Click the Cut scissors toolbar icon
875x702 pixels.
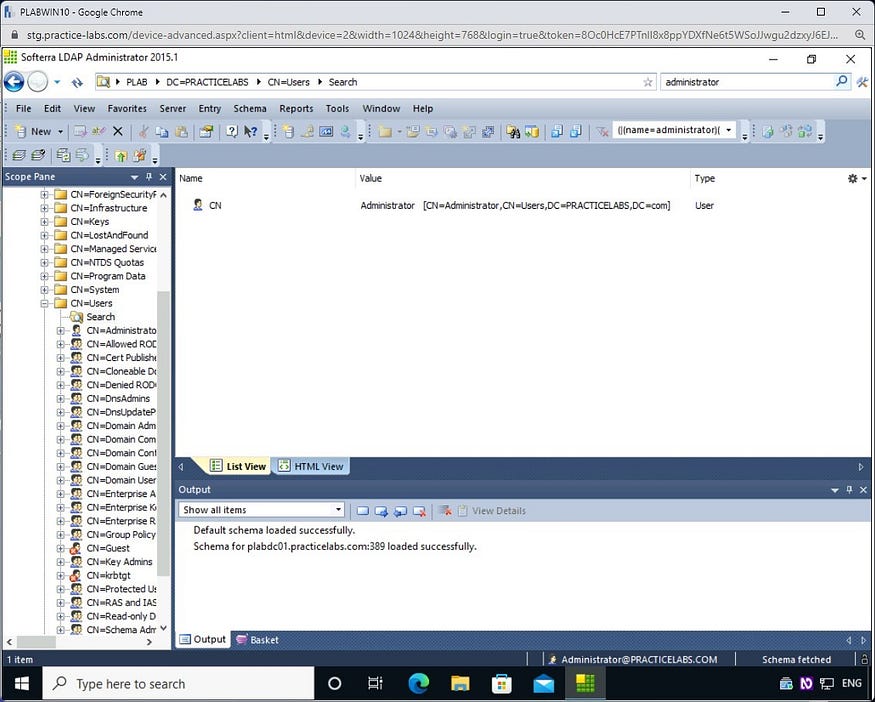tap(144, 132)
